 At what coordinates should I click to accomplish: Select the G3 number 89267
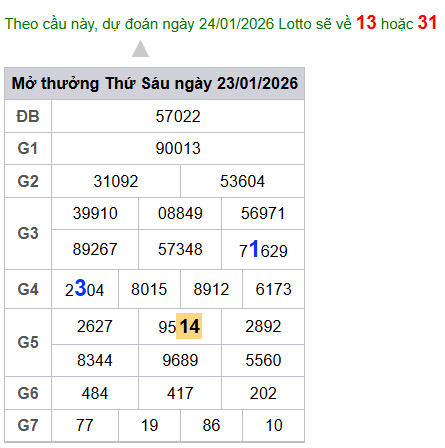point(95,249)
